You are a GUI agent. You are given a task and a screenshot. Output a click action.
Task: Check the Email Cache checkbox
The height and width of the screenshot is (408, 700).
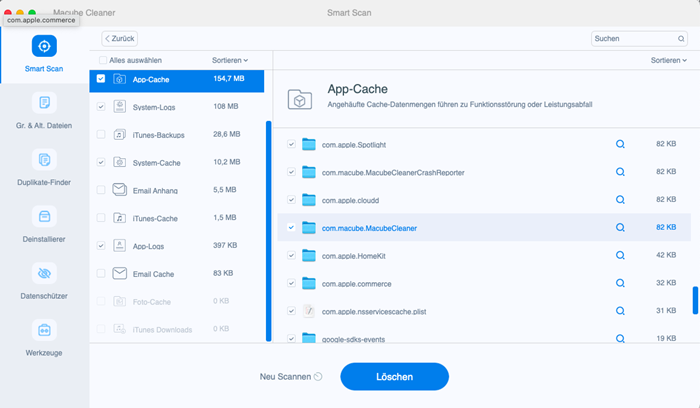101,273
